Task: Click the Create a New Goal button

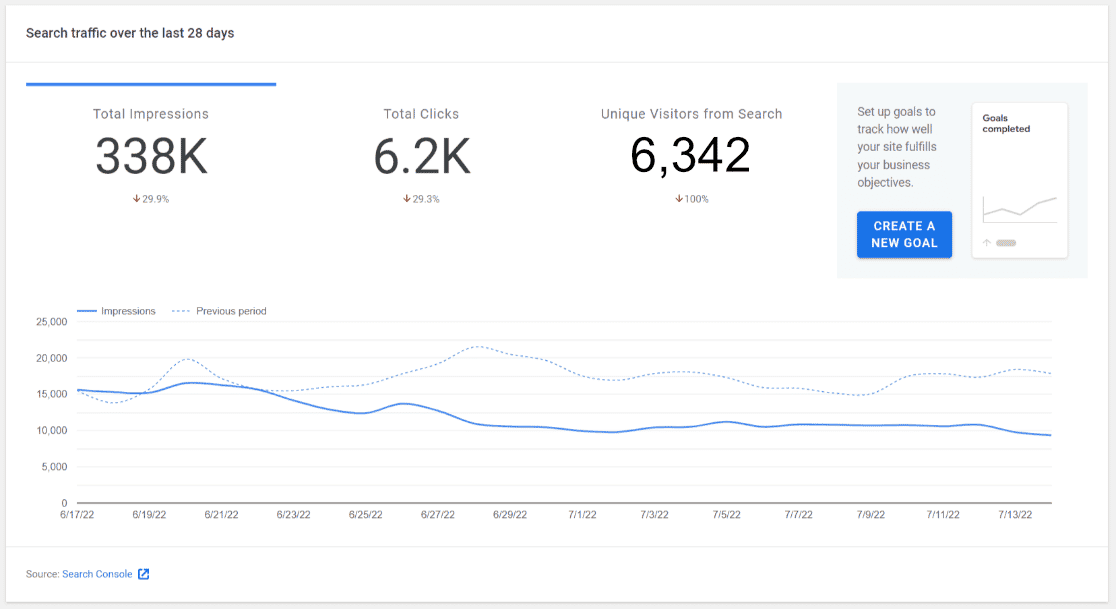Action: click(904, 234)
